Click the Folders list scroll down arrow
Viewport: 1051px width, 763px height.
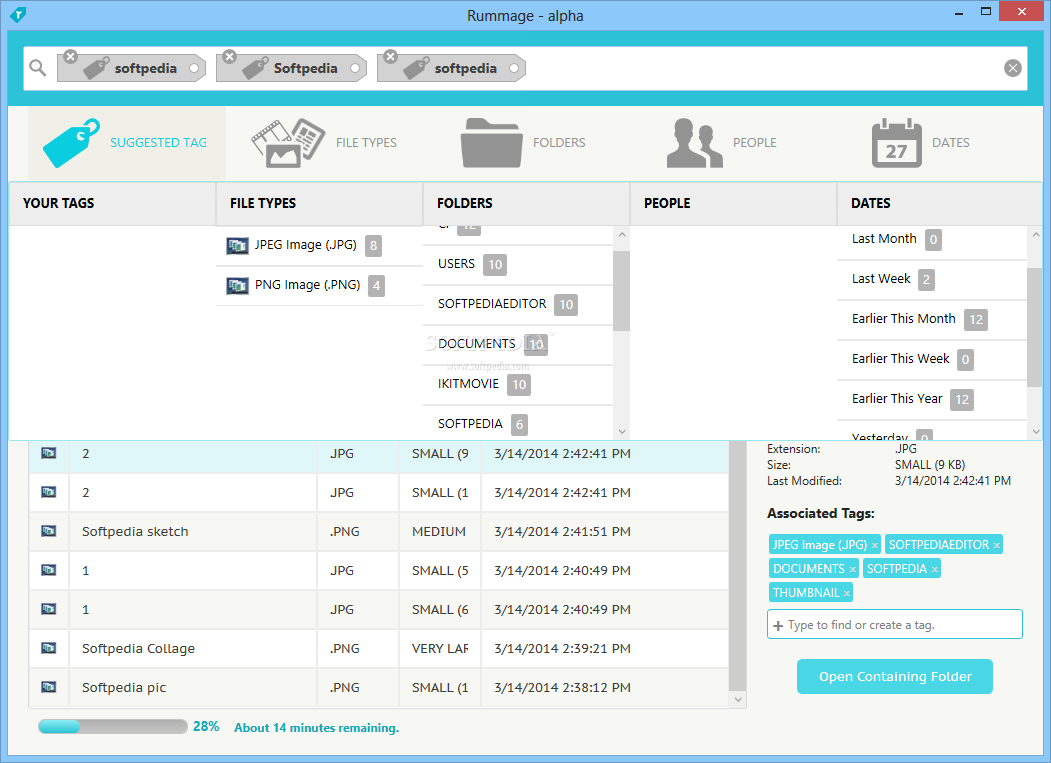point(622,432)
